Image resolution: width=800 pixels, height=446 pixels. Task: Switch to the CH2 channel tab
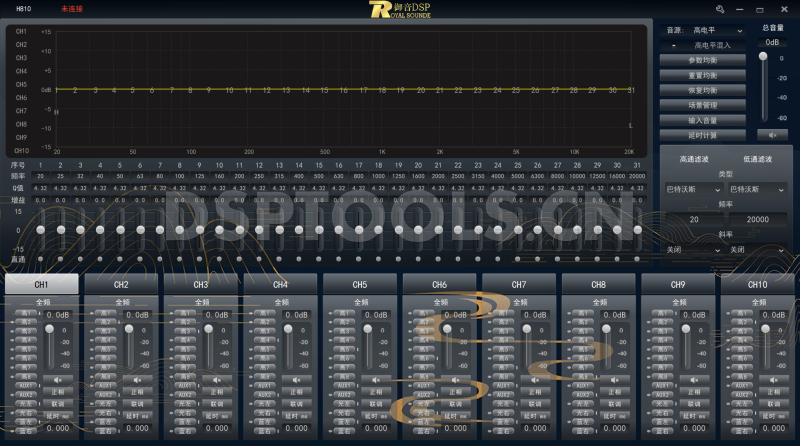121,284
